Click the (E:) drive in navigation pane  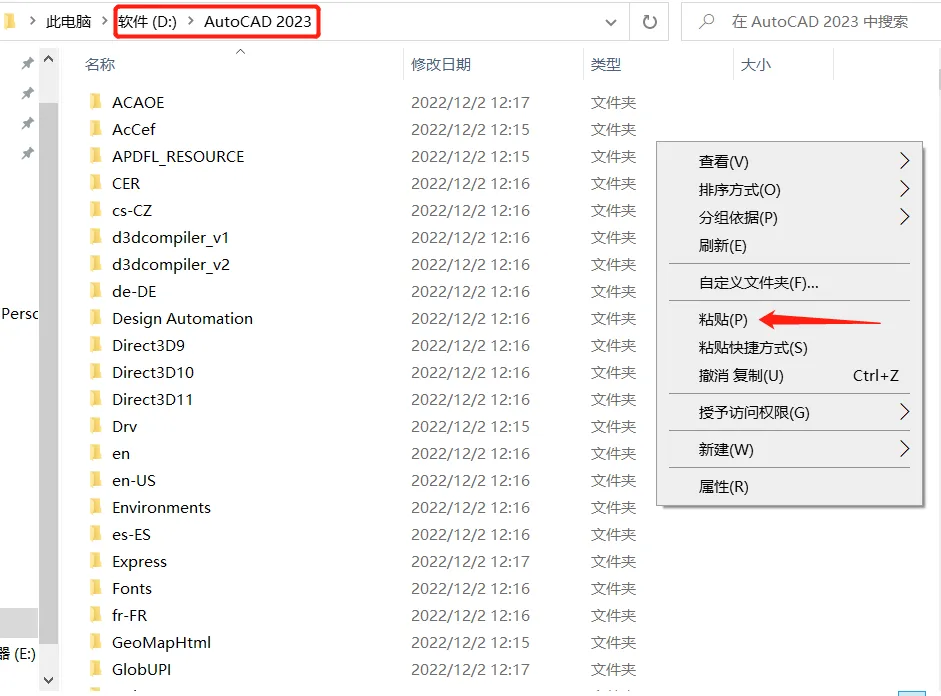tap(18, 653)
